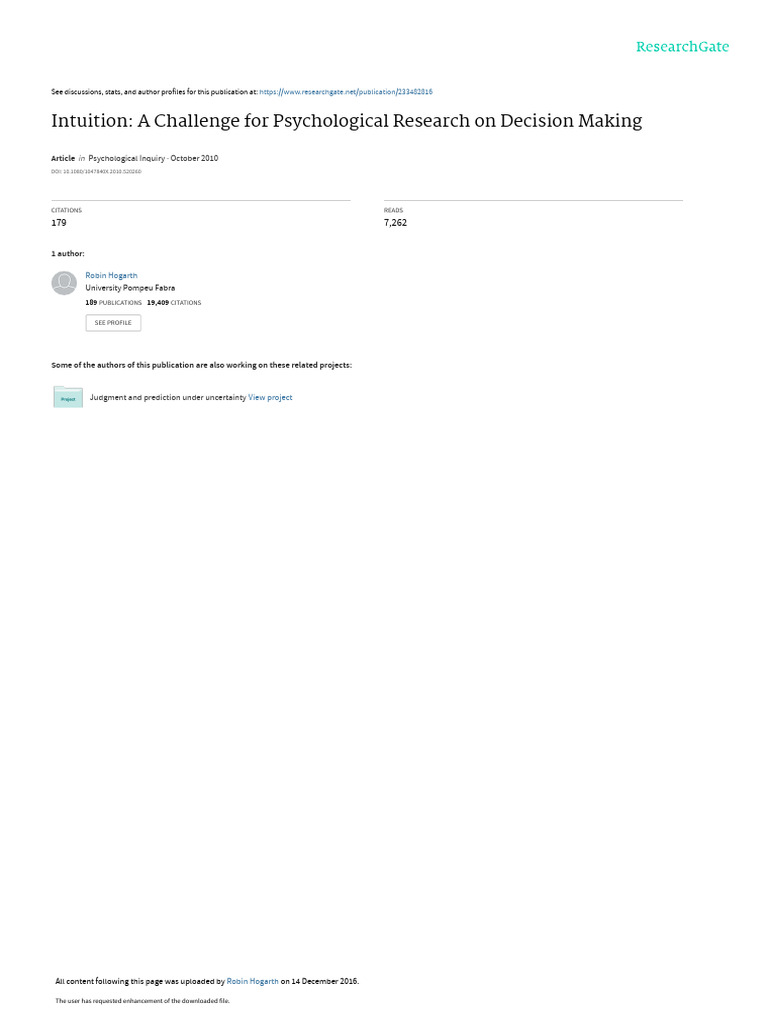The image size is (768, 1024).
Task: Click the 189 PUBLICATIONS stat
Action: pos(114,303)
